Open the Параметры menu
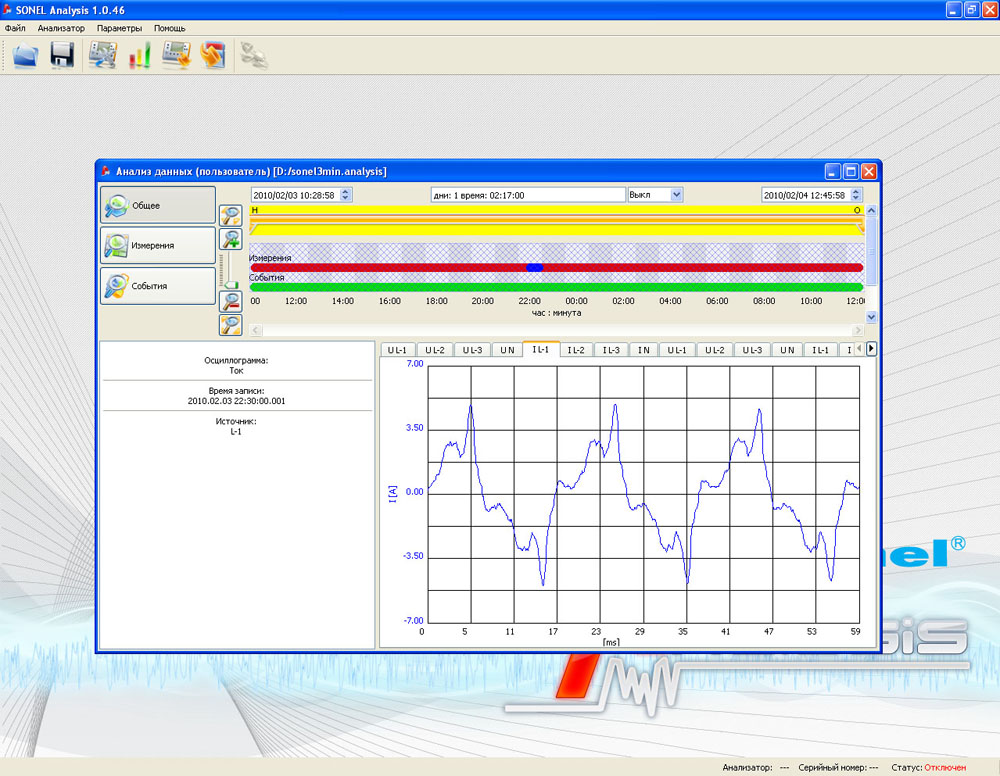Viewport: 1000px width, 776px height. pos(119,28)
